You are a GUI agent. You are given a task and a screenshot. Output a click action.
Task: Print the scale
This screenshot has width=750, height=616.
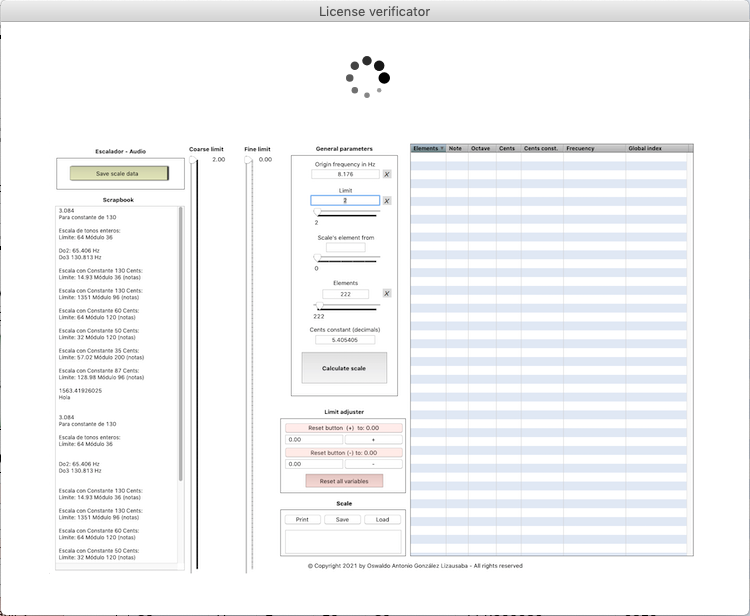pos(302,519)
